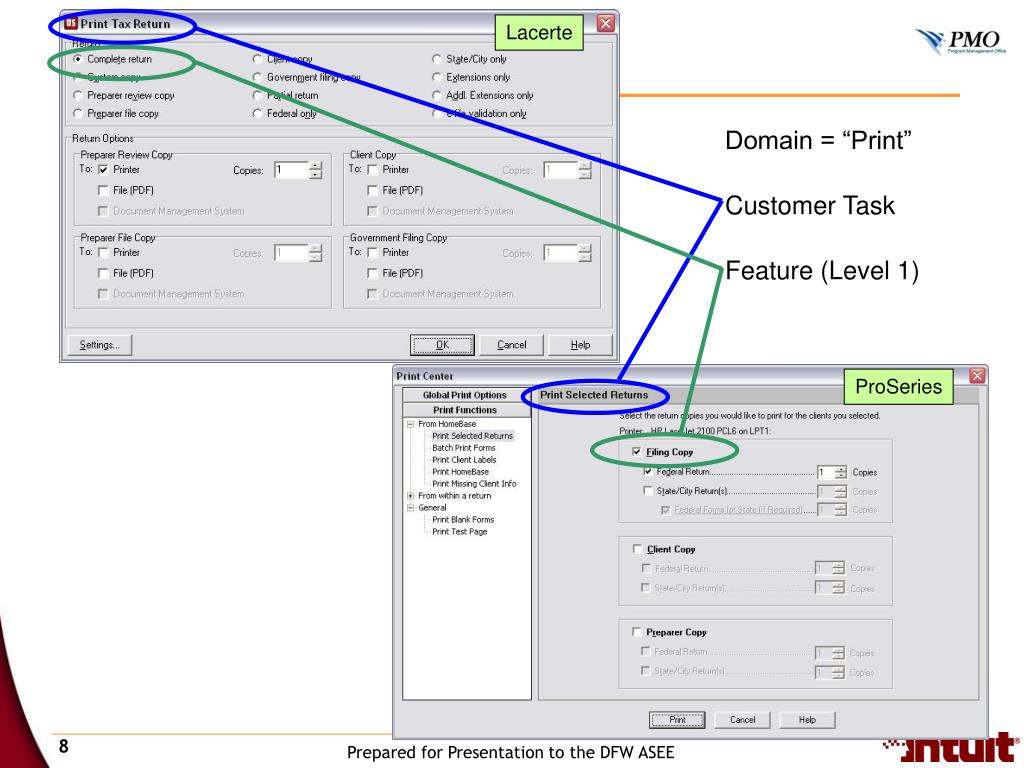
Task: Uncheck Federal Return under Filing Copy
Action: 648,472
